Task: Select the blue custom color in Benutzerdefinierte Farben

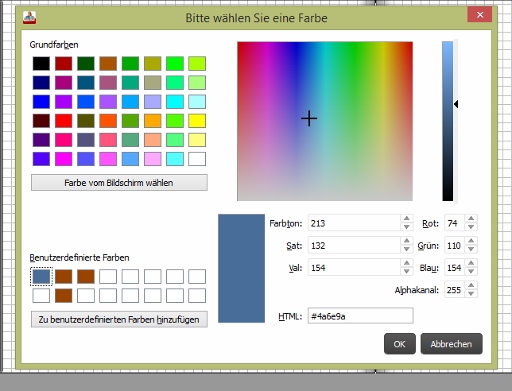Action: (41, 277)
